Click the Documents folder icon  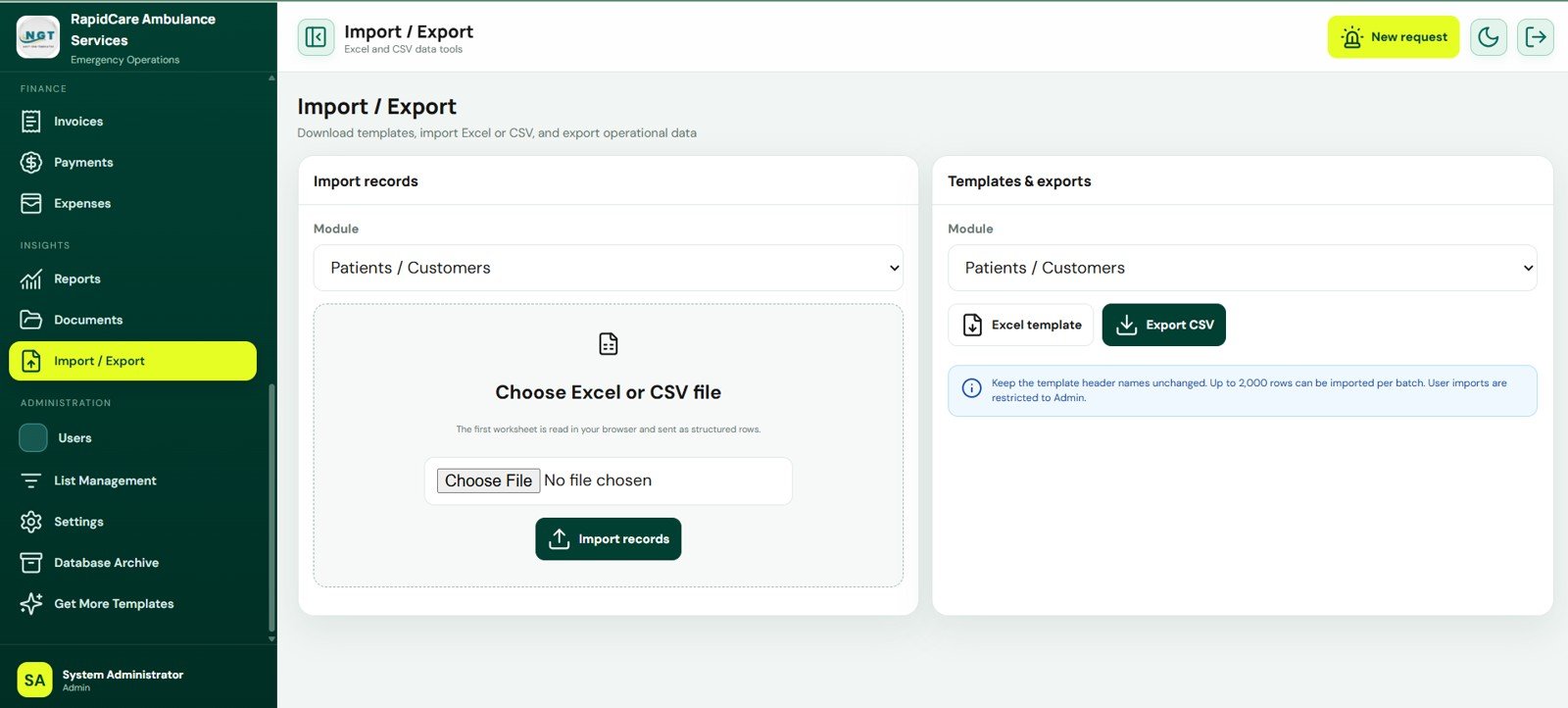click(31, 321)
